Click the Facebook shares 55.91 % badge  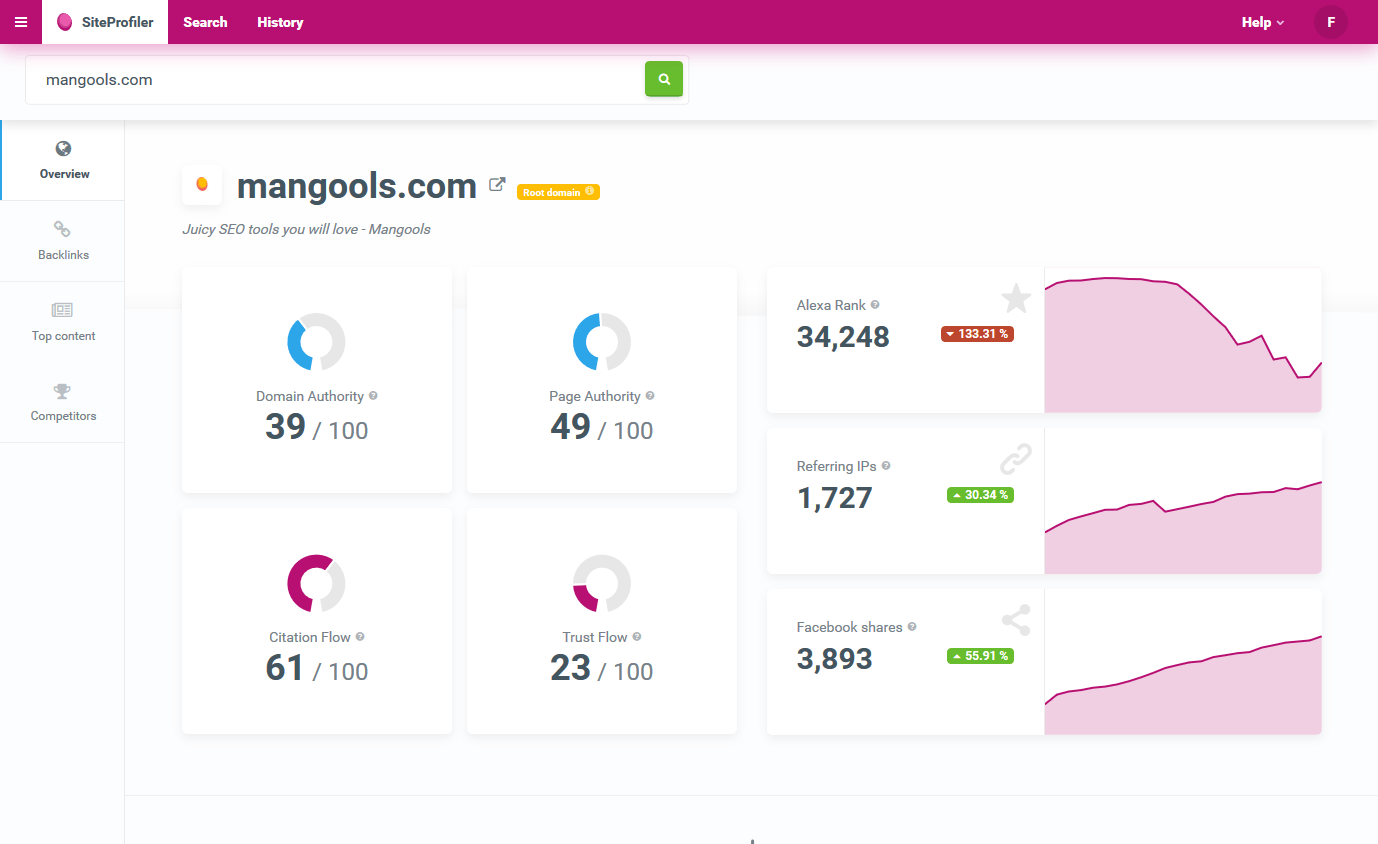click(x=980, y=656)
